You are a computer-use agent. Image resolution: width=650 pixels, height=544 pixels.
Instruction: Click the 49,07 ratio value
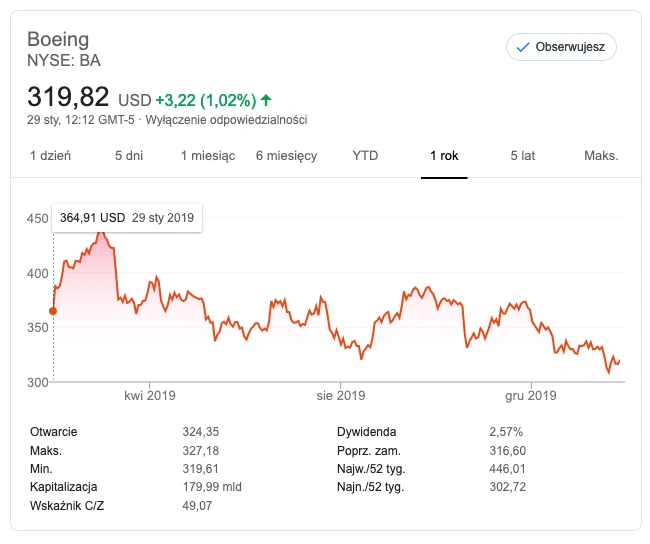pos(197,506)
